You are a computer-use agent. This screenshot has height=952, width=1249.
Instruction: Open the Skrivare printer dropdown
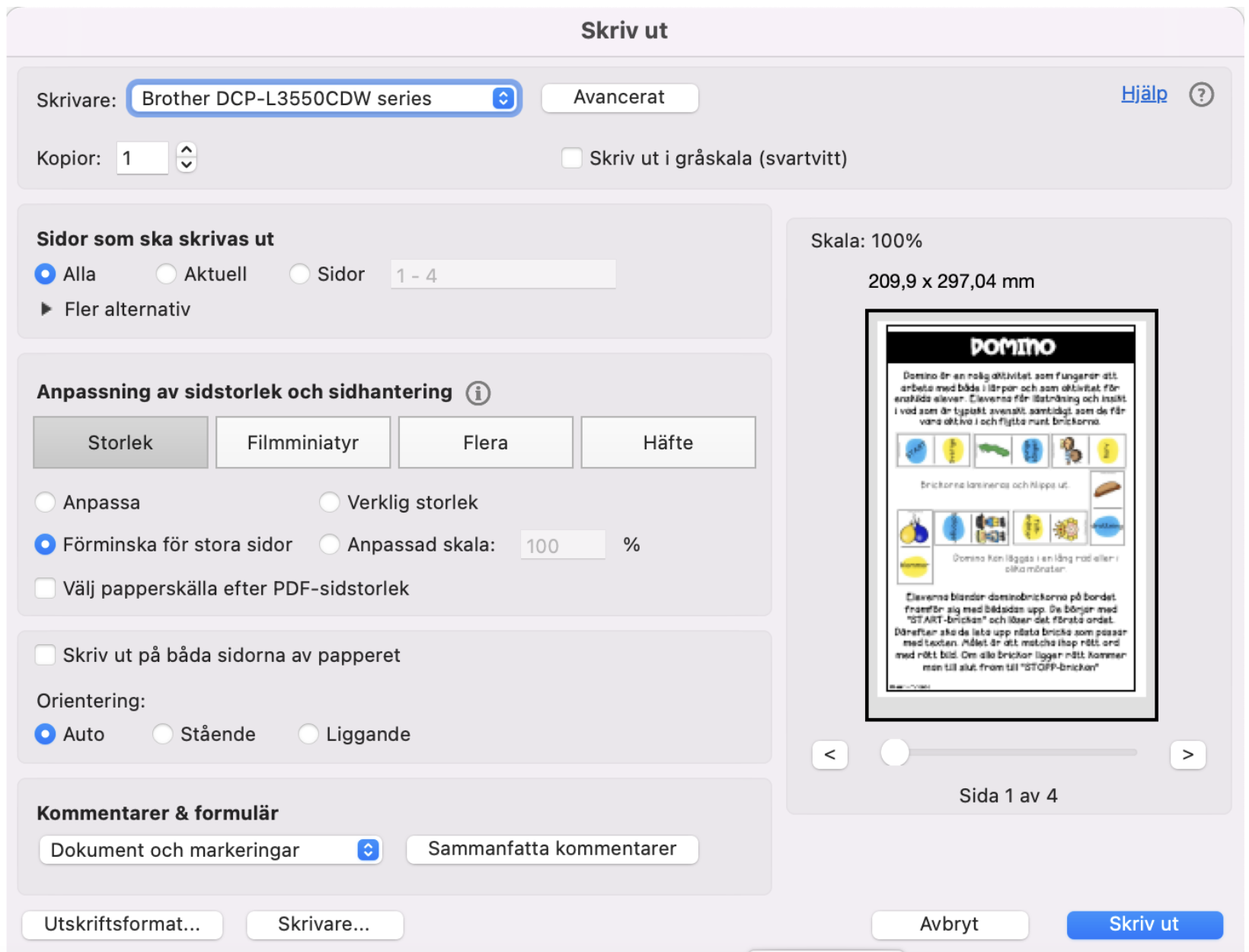[324, 98]
